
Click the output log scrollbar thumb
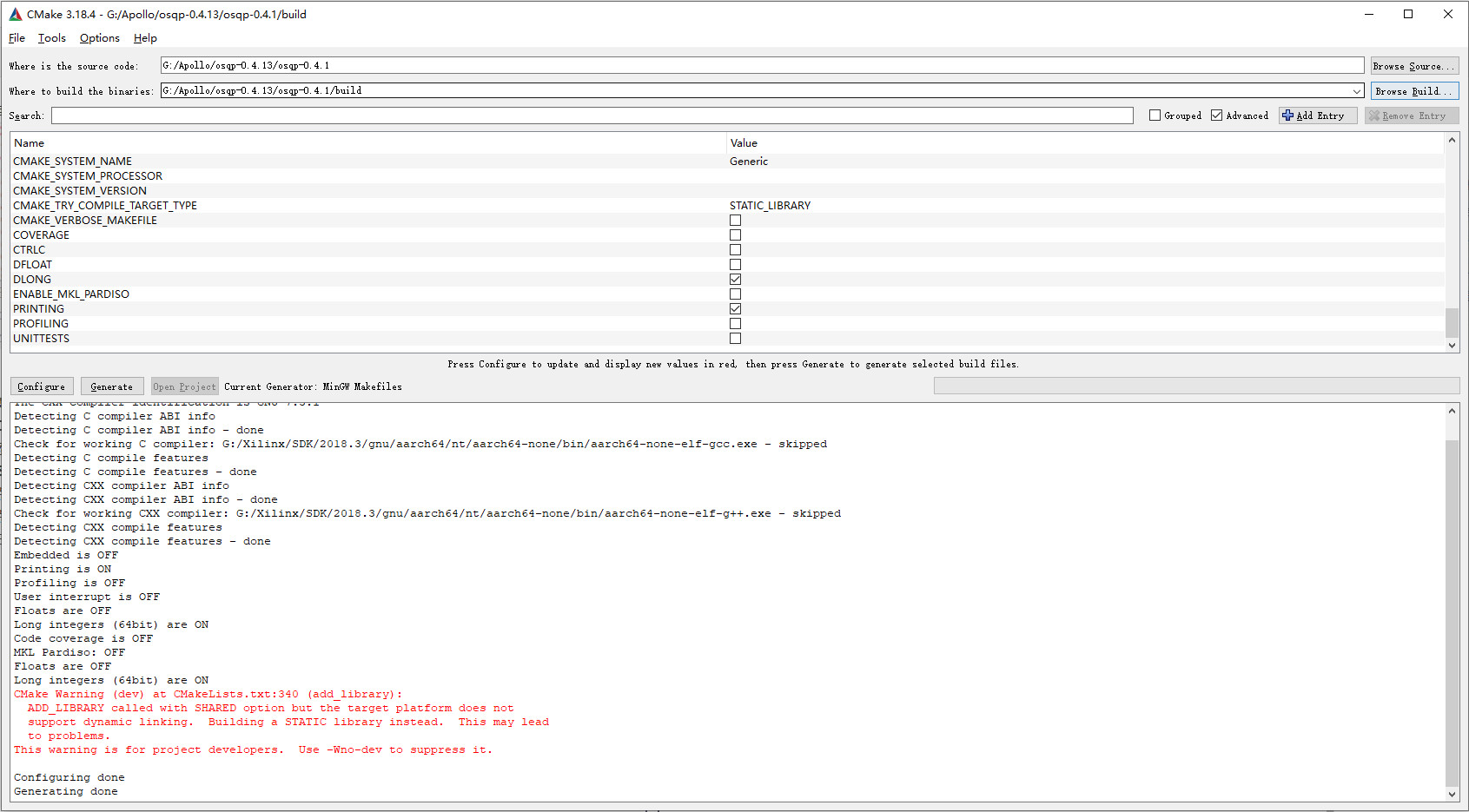point(1452,613)
